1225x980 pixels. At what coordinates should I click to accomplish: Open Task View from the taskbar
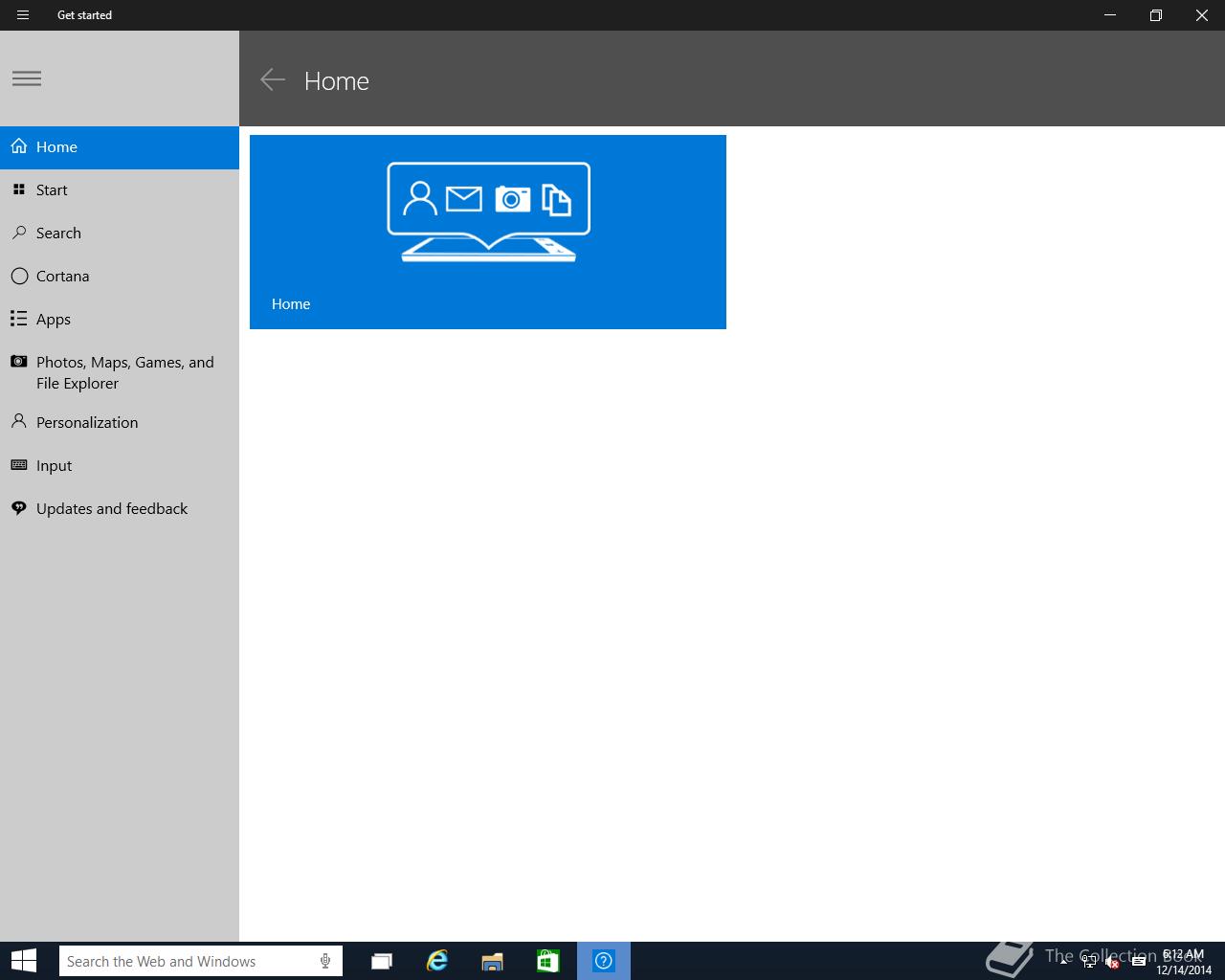point(382,961)
